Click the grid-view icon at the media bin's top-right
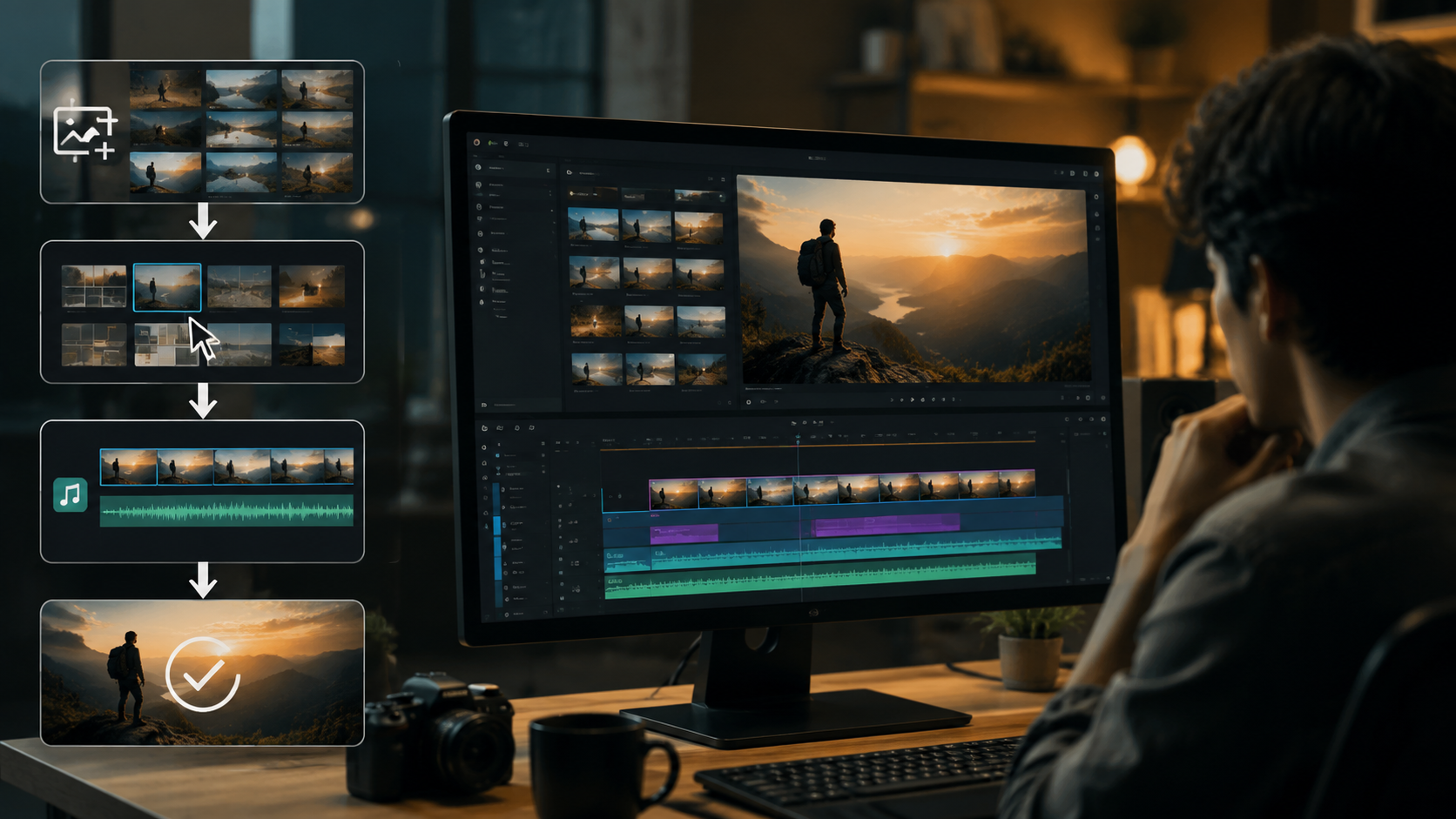Image resolution: width=1456 pixels, height=819 pixels. tap(723, 179)
